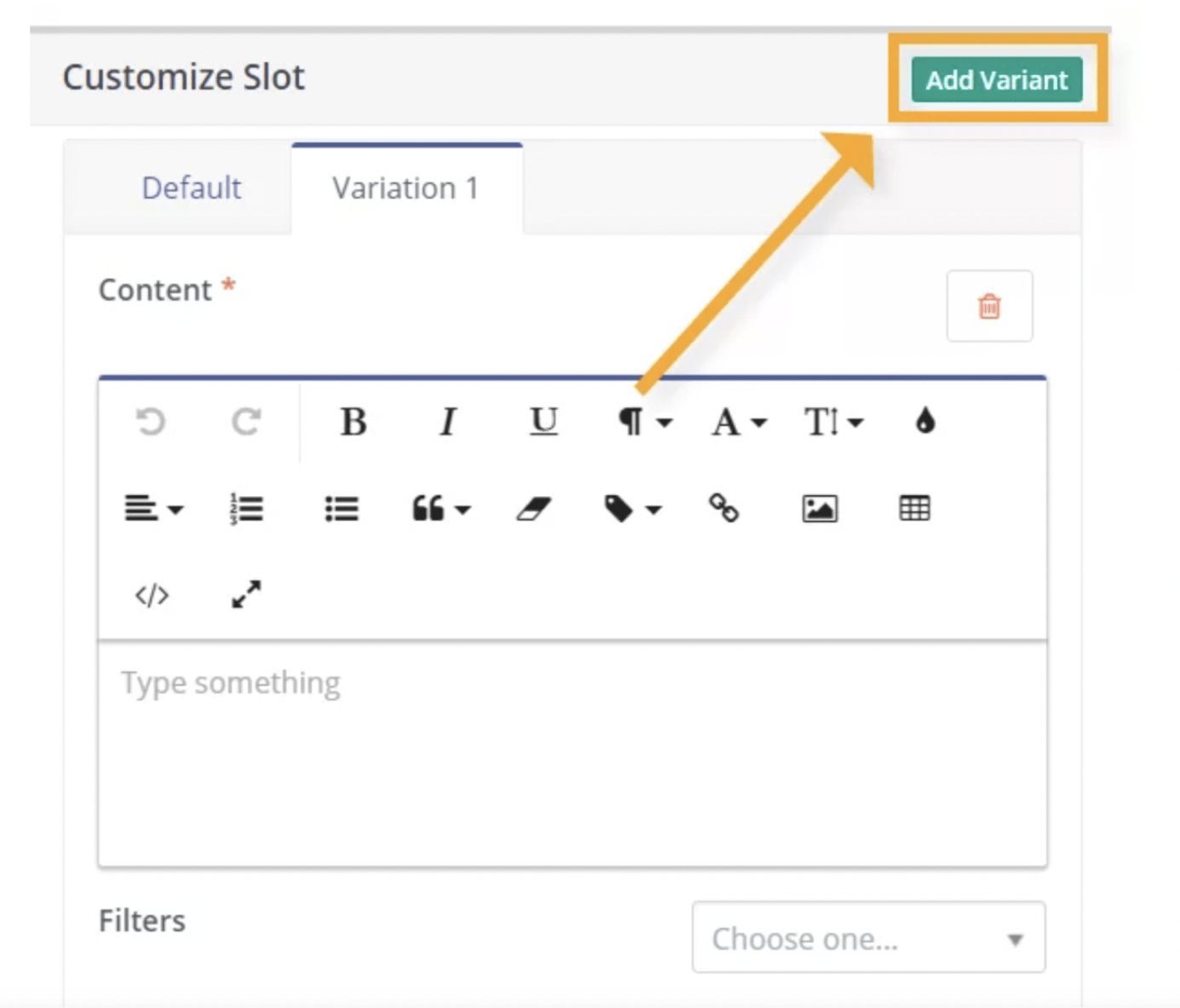Toggle an unordered bullet list
1180x1008 pixels.
341,509
